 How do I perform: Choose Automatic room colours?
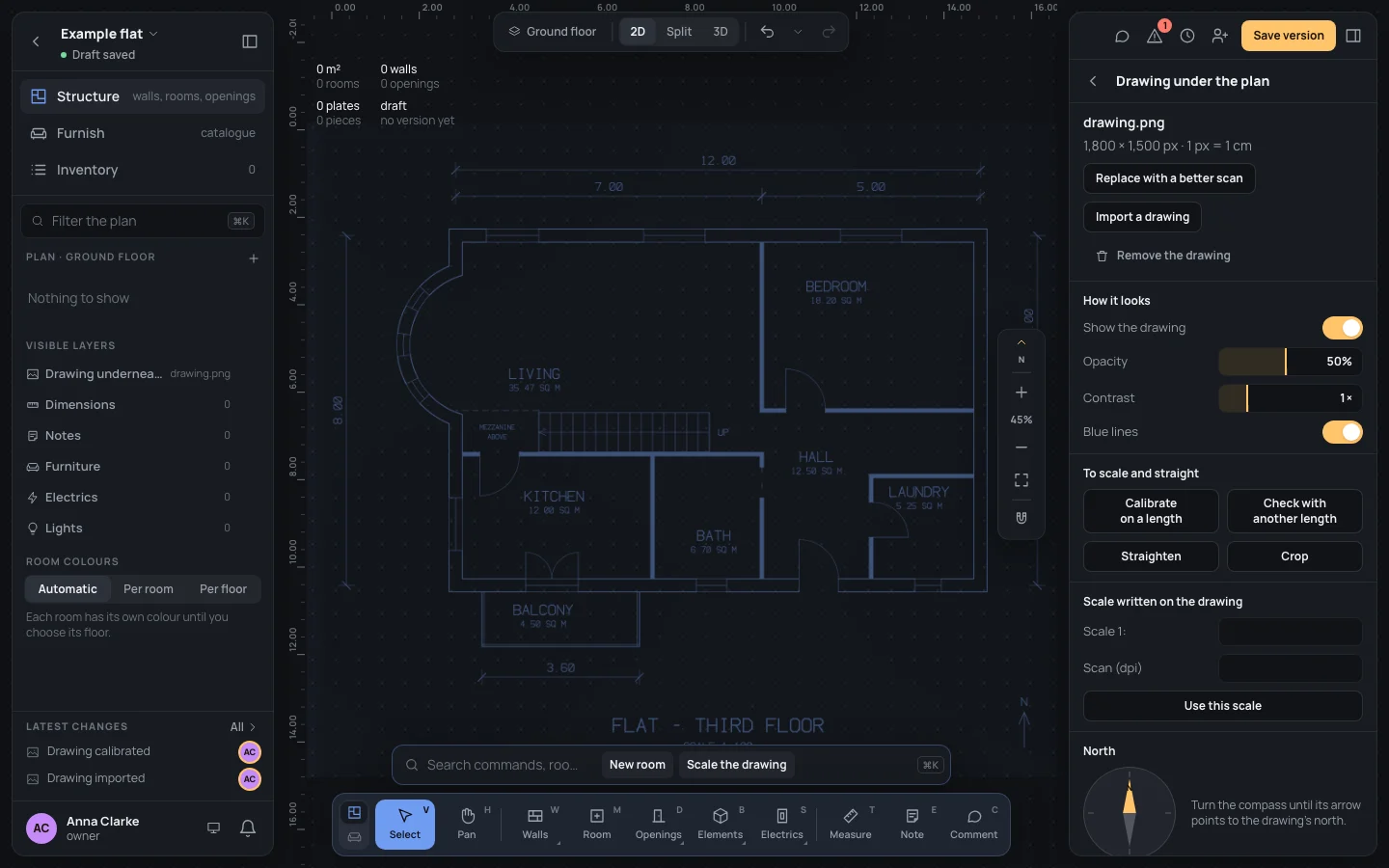68,589
